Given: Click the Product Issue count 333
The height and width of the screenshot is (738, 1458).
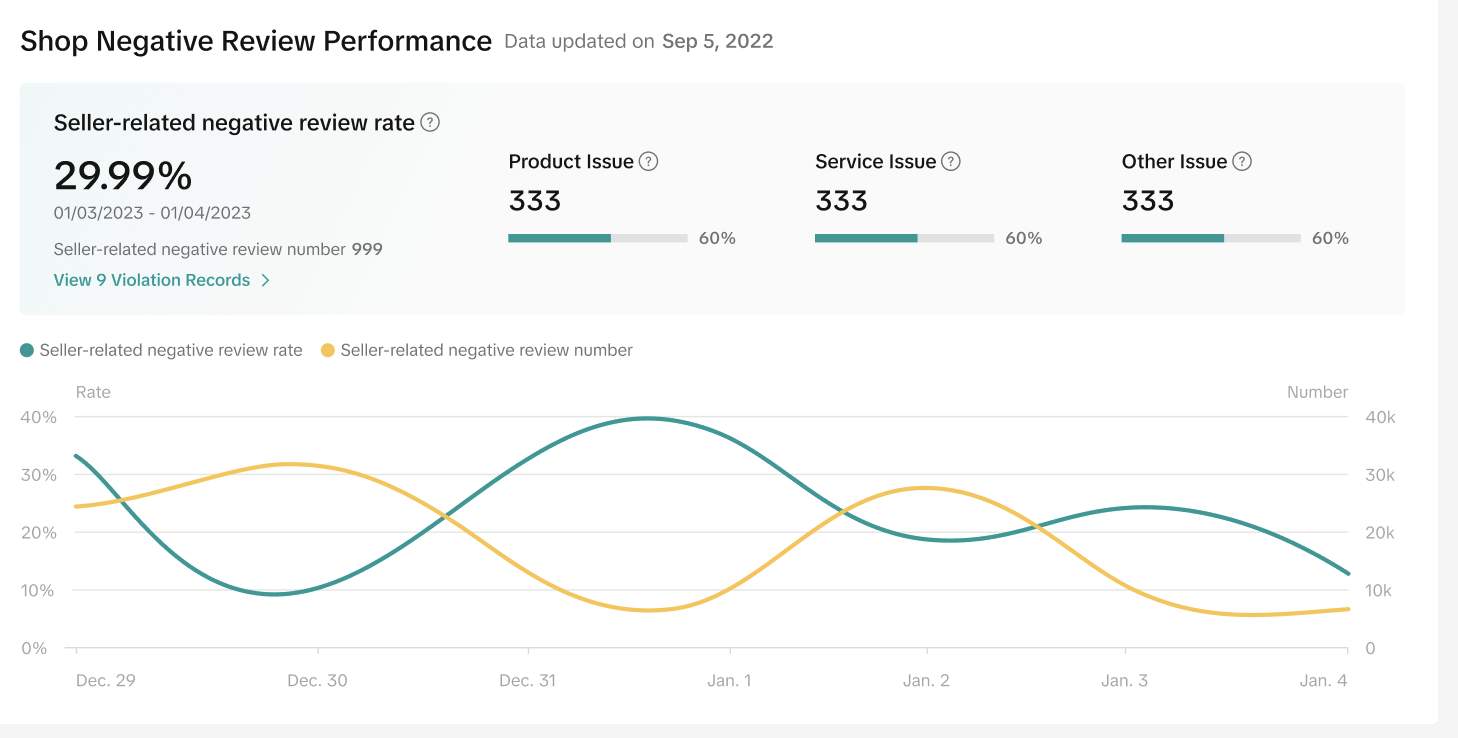Looking at the screenshot, I should pos(535,201).
